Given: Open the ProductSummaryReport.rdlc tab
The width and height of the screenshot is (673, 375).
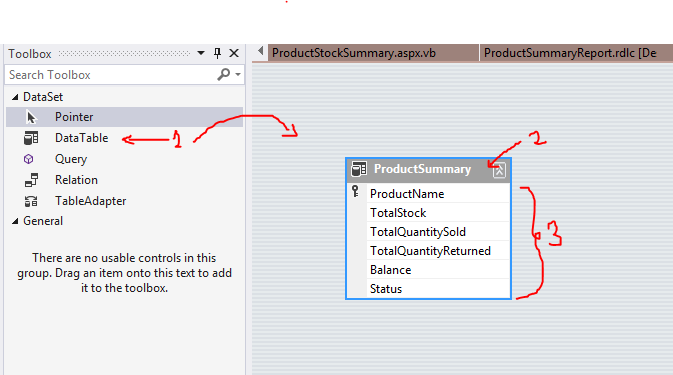Looking at the screenshot, I should (x=576, y=53).
